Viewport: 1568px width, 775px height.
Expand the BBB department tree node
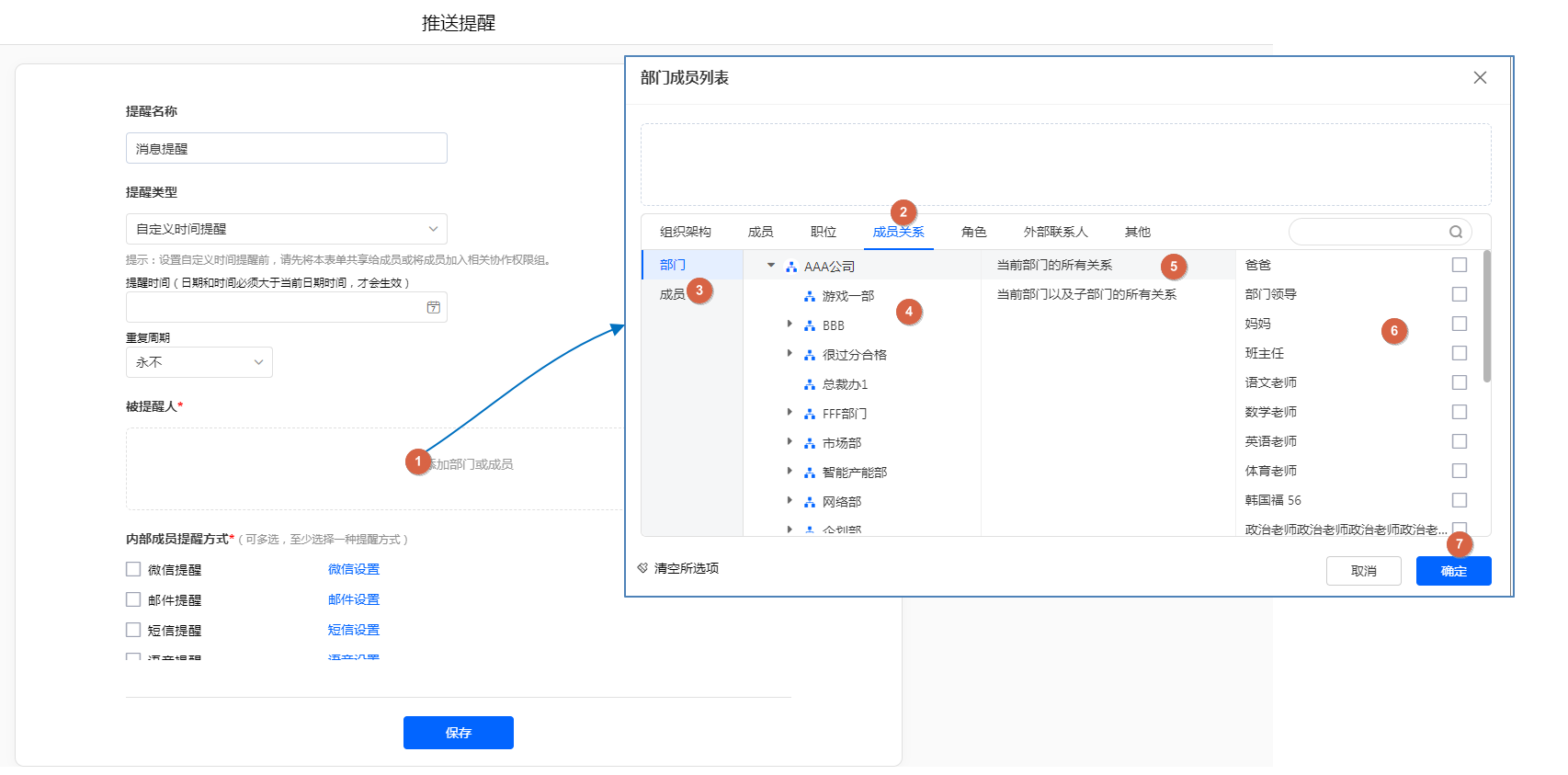[x=790, y=325]
